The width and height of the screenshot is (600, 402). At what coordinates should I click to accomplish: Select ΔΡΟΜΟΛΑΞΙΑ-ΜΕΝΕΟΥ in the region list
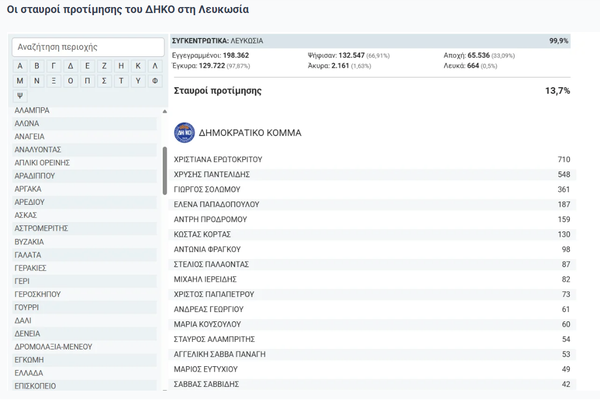[x=85, y=347]
